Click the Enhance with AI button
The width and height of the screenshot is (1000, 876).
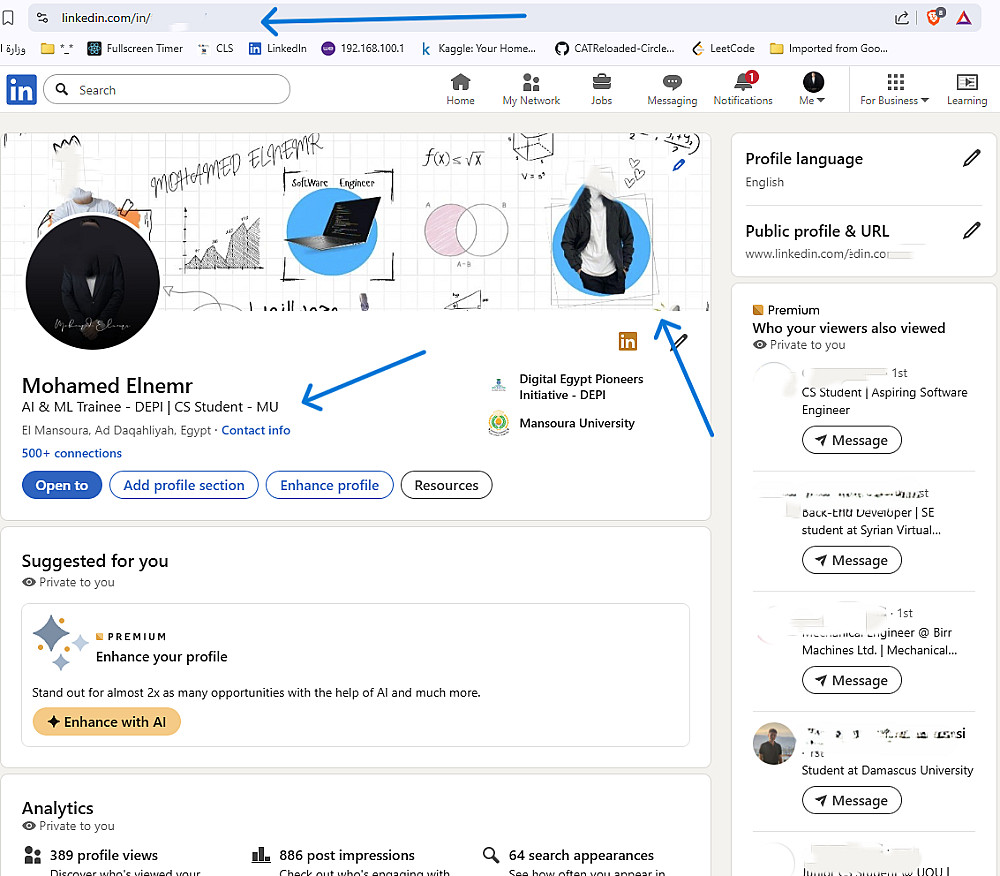[x=107, y=722]
